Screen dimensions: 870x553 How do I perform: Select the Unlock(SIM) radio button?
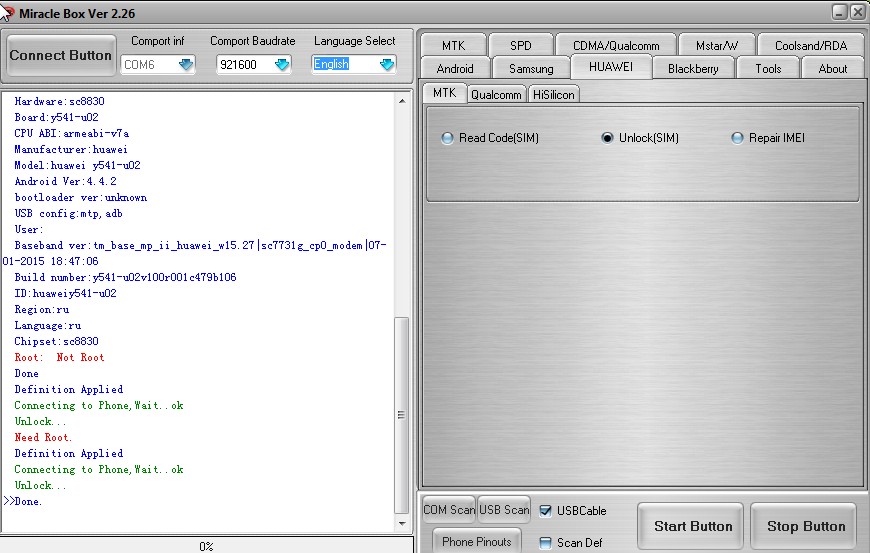pos(608,138)
